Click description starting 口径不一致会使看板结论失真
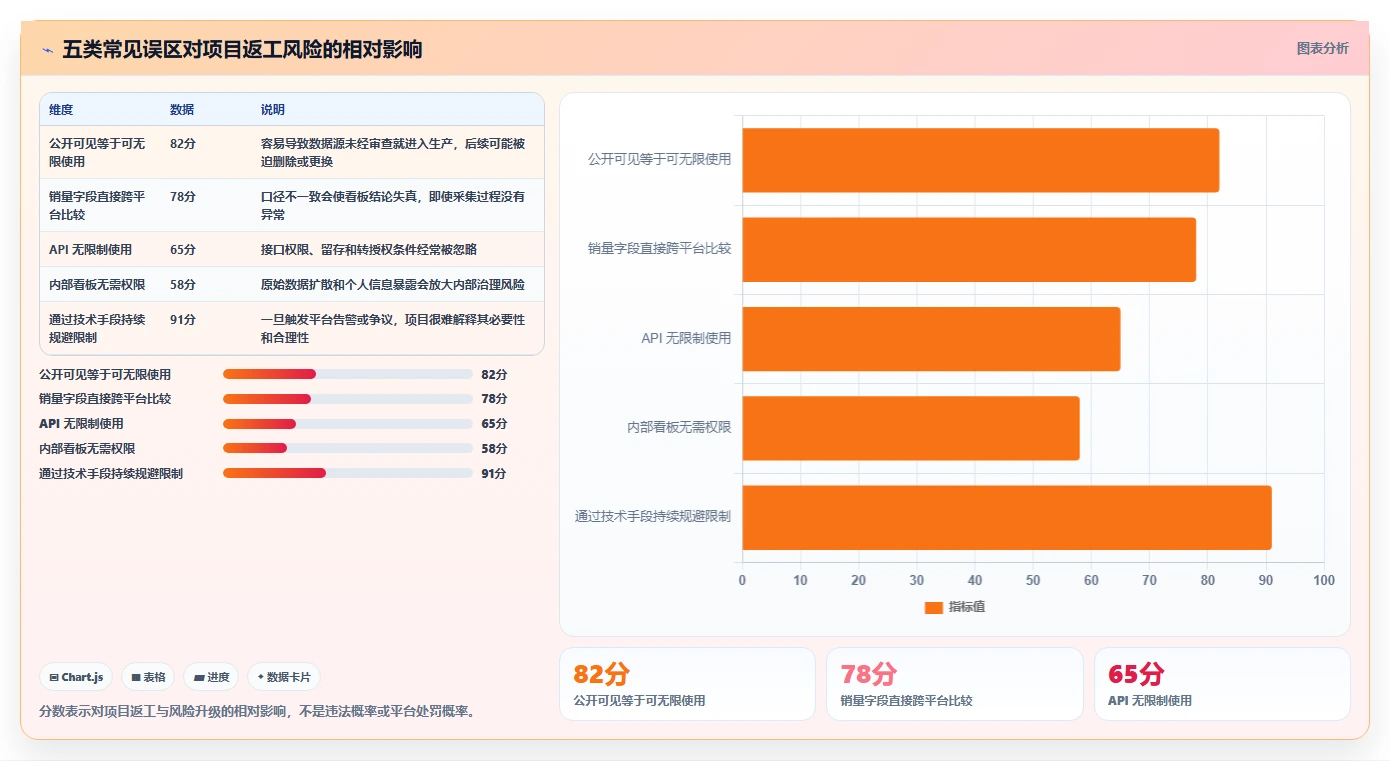1390x761 pixels. tap(393, 205)
